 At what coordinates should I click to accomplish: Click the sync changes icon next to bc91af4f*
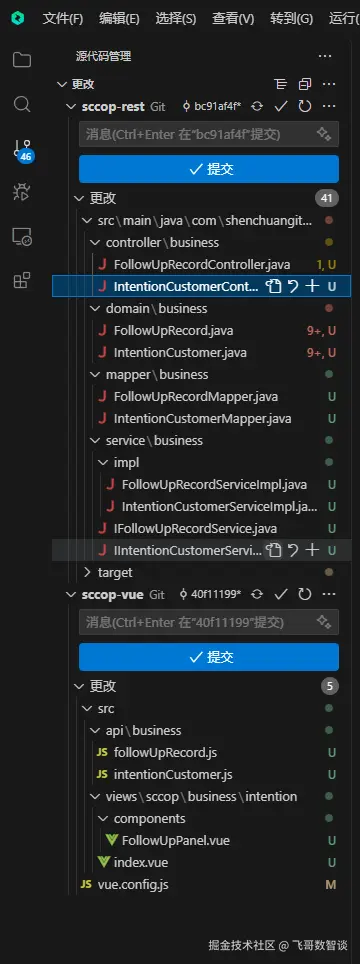(x=257, y=106)
